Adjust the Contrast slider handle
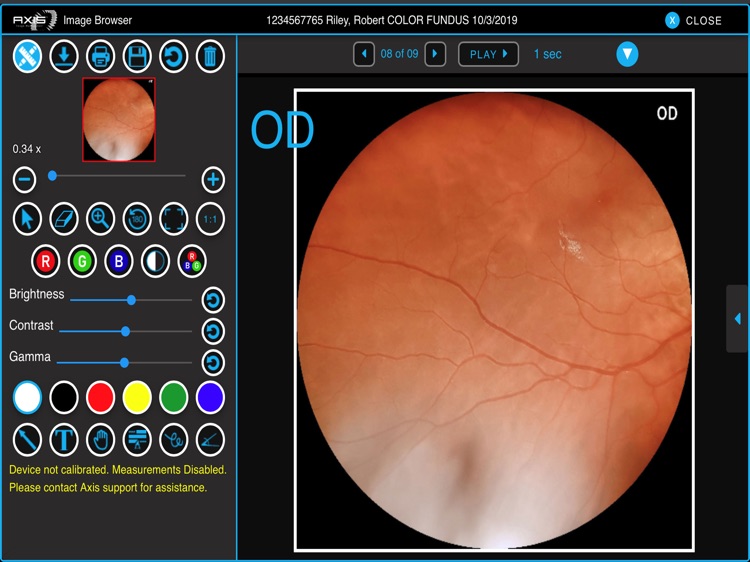 click(x=125, y=331)
